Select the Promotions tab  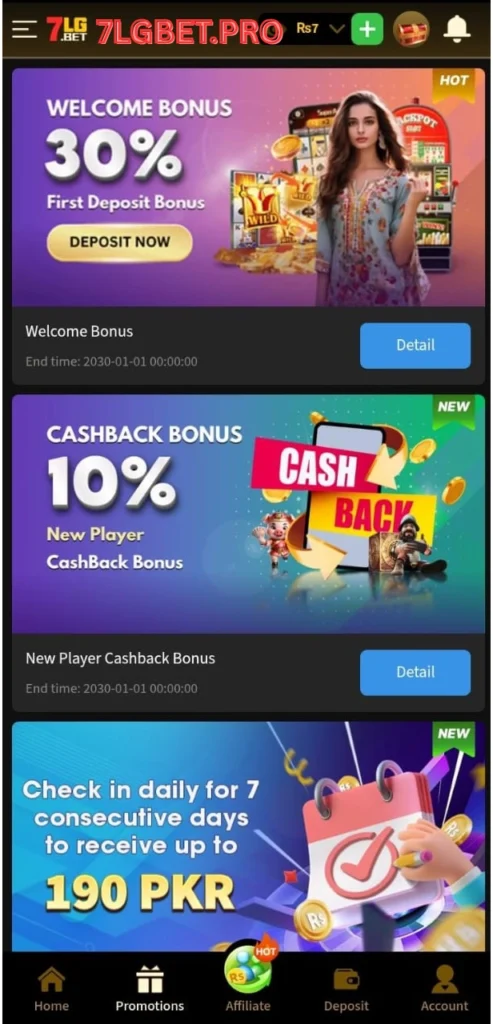click(150, 989)
